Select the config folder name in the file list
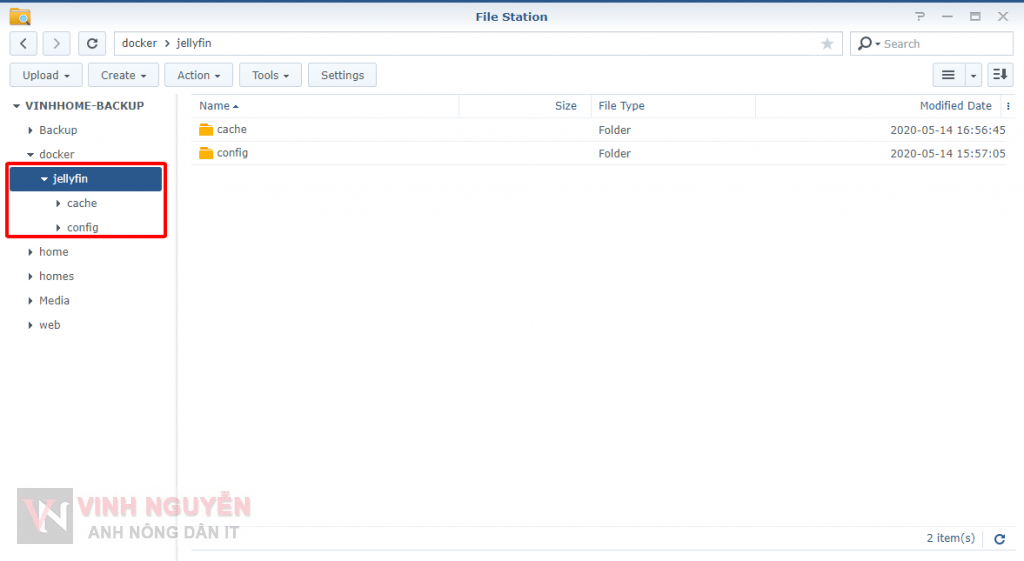The width and height of the screenshot is (1024, 561). pyautogui.click(x=232, y=153)
